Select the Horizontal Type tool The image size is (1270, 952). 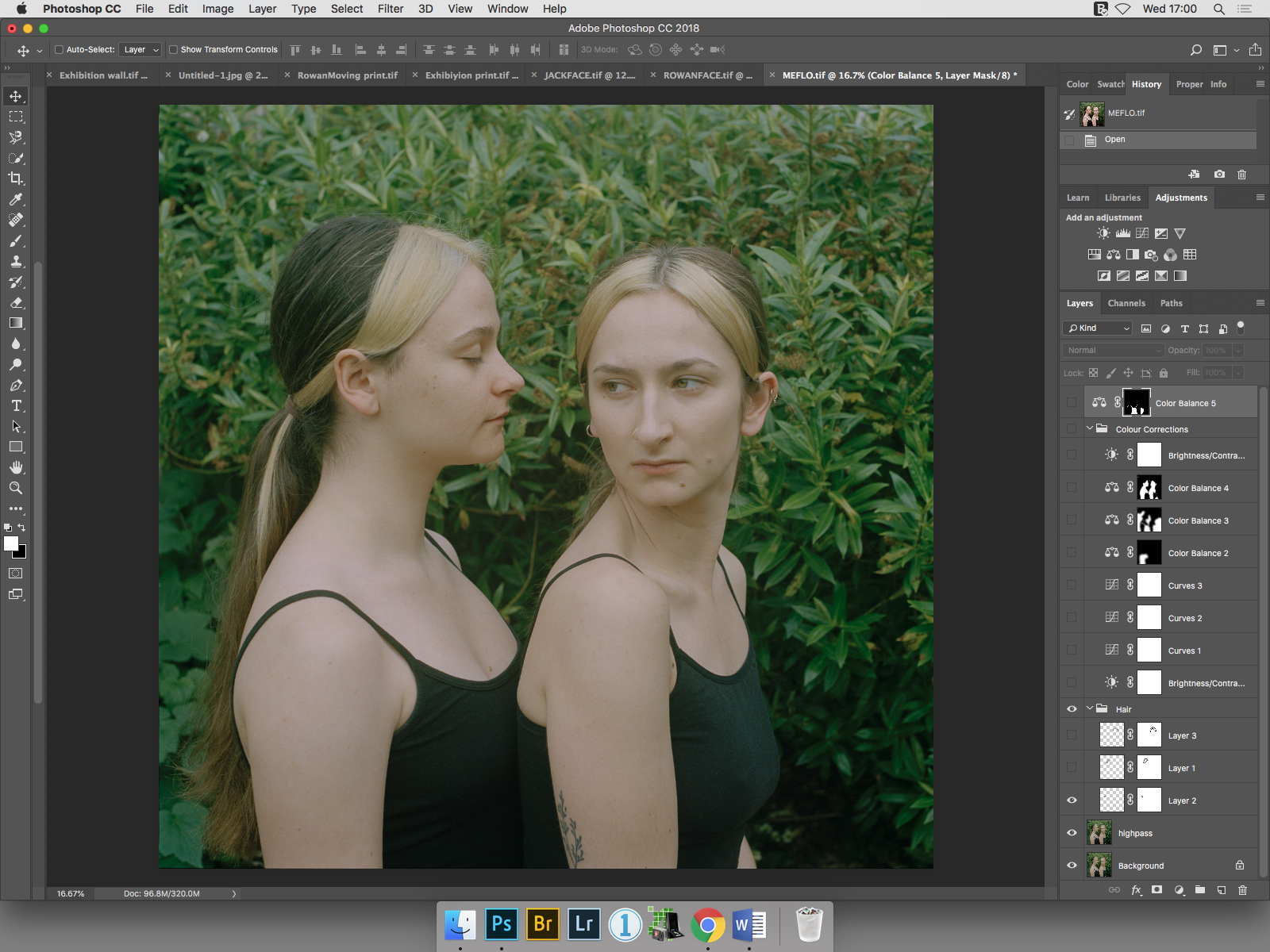click(16, 405)
